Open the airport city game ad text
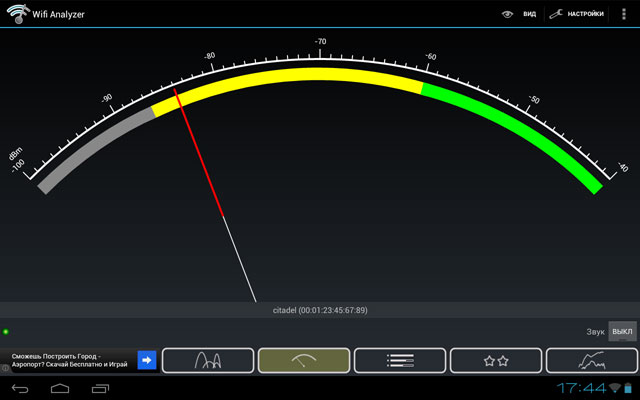Viewport: 640px width, 400px height. [70, 360]
